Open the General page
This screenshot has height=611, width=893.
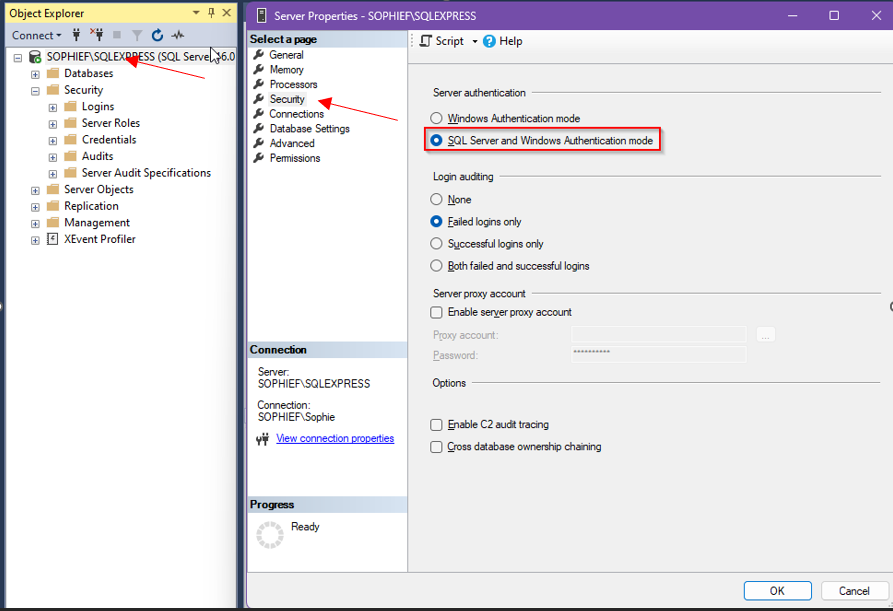tap(286, 55)
